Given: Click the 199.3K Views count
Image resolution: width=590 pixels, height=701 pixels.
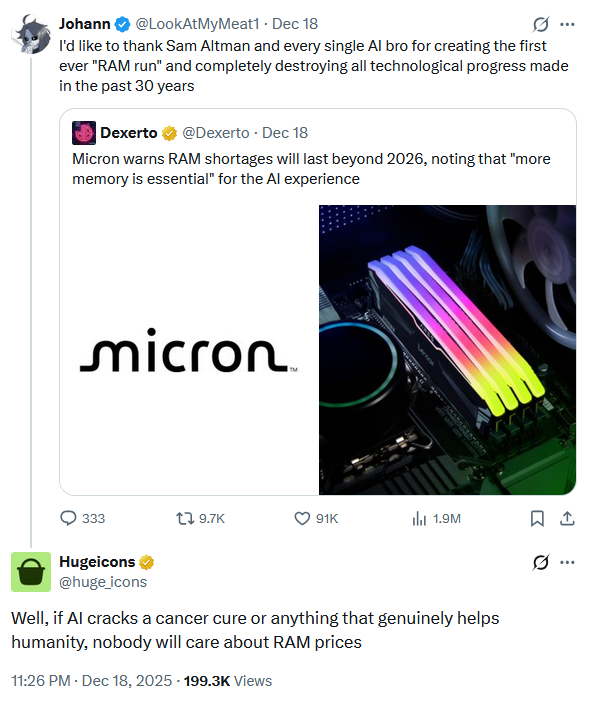Looking at the screenshot, I should tap(228, 680).
